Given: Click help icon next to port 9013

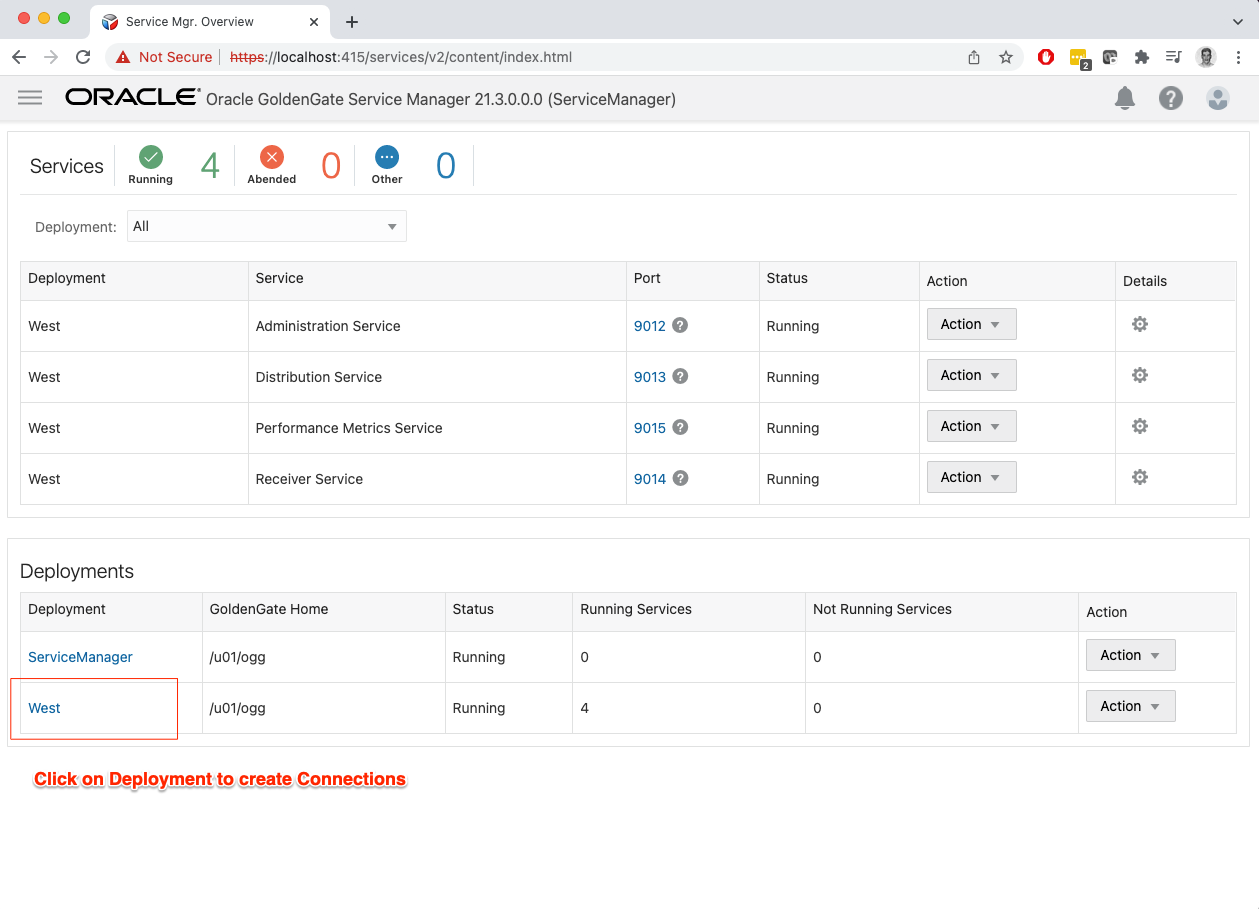Looking at the screenshot, I should 680,377.
